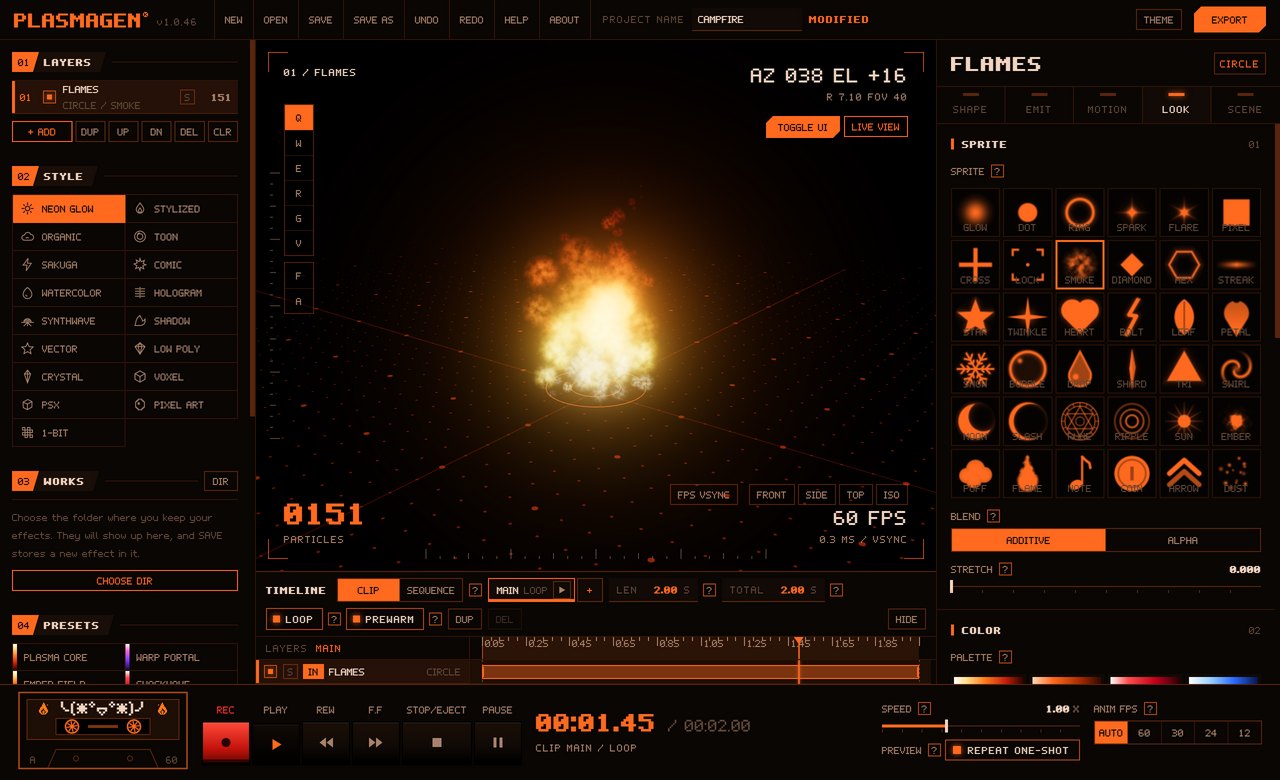Click the Play transport button

(x=276, y=743)
